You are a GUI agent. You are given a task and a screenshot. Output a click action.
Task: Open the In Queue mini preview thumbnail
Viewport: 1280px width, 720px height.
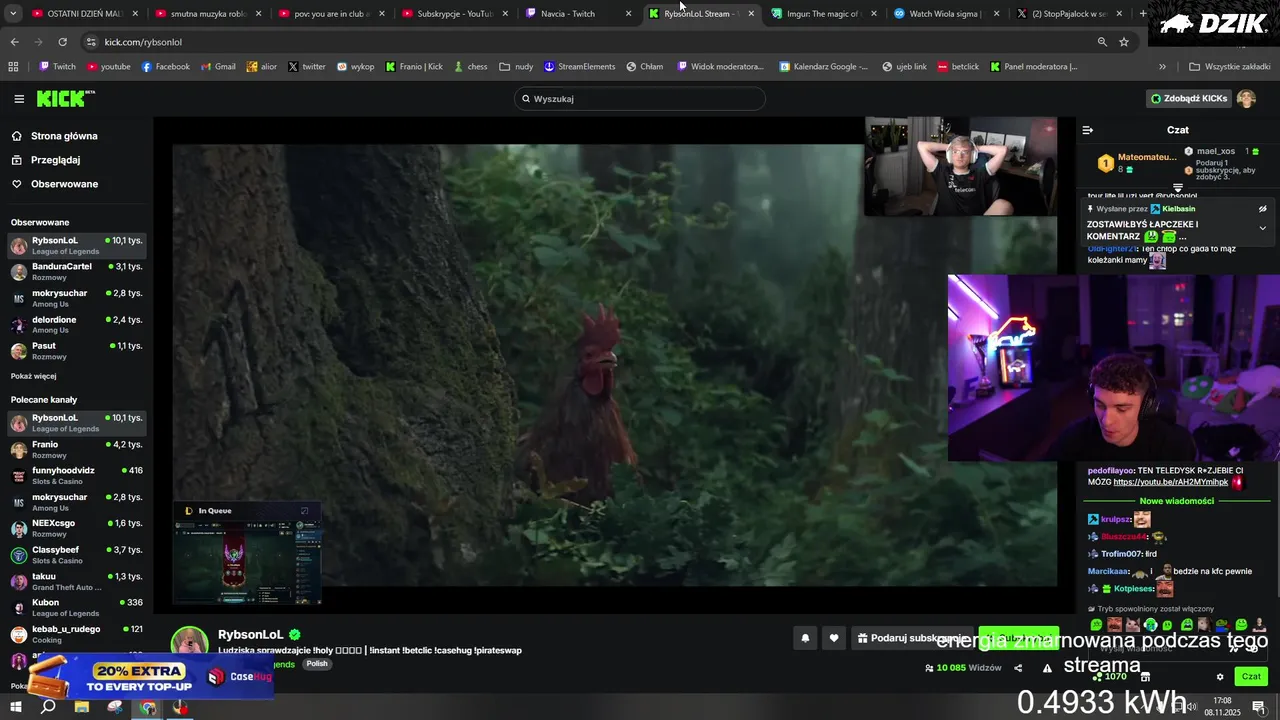point(247,553)
